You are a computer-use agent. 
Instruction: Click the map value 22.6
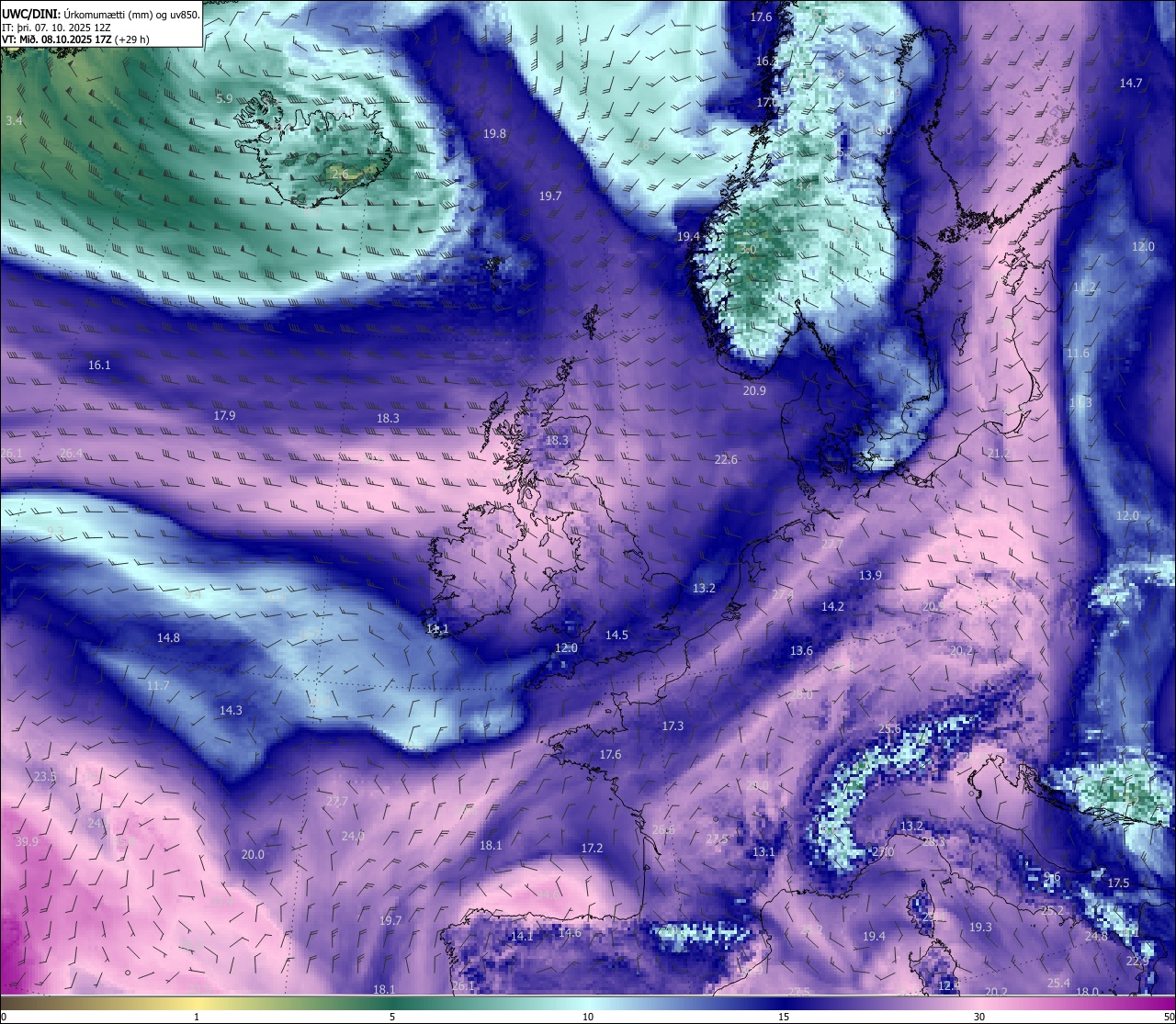click(x=726, y=460)
